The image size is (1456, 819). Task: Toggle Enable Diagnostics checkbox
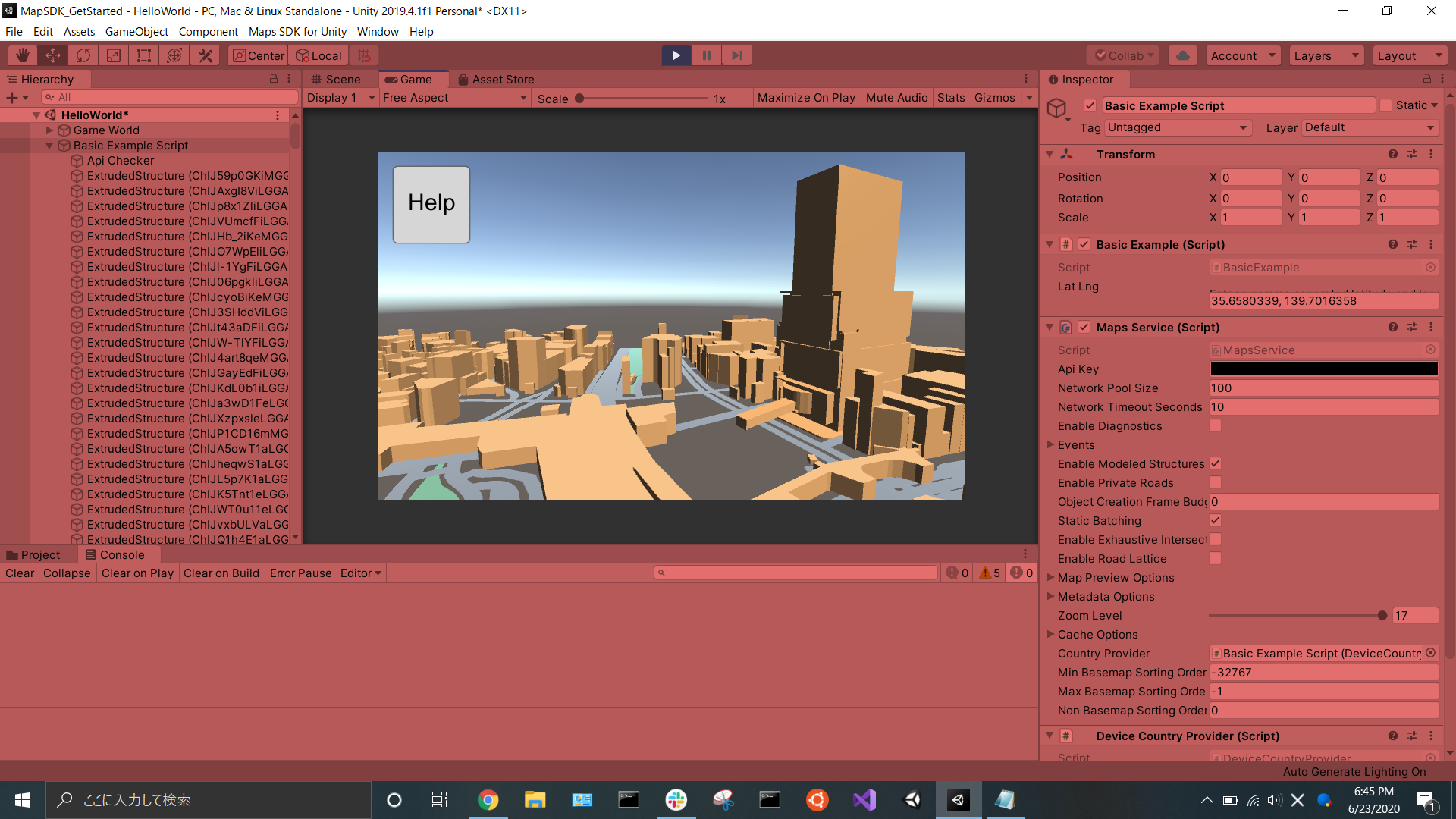pos(1215,426)
